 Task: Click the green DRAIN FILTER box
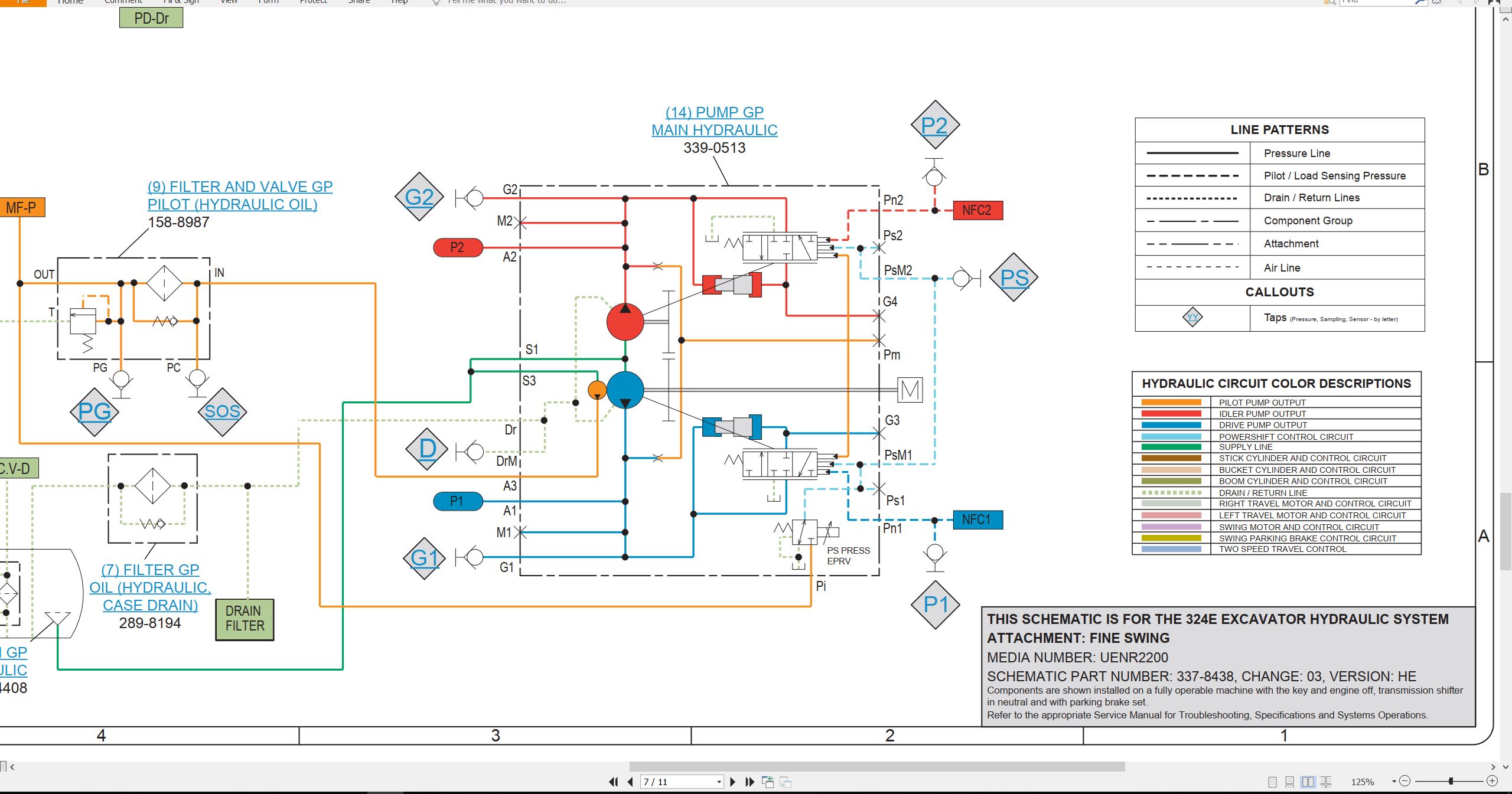(x=245, y=619)
